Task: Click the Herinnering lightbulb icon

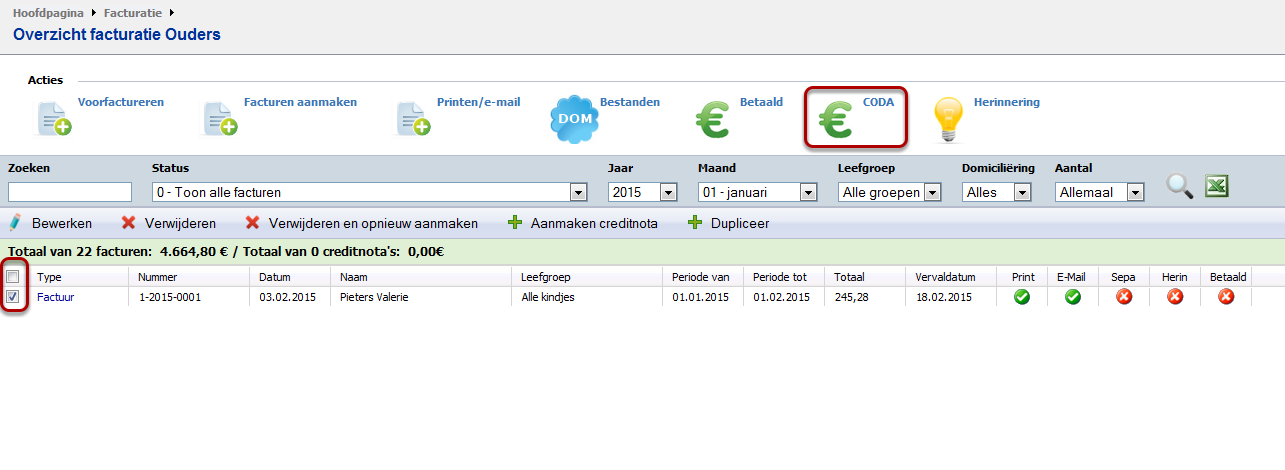Action: pos(948,120)
